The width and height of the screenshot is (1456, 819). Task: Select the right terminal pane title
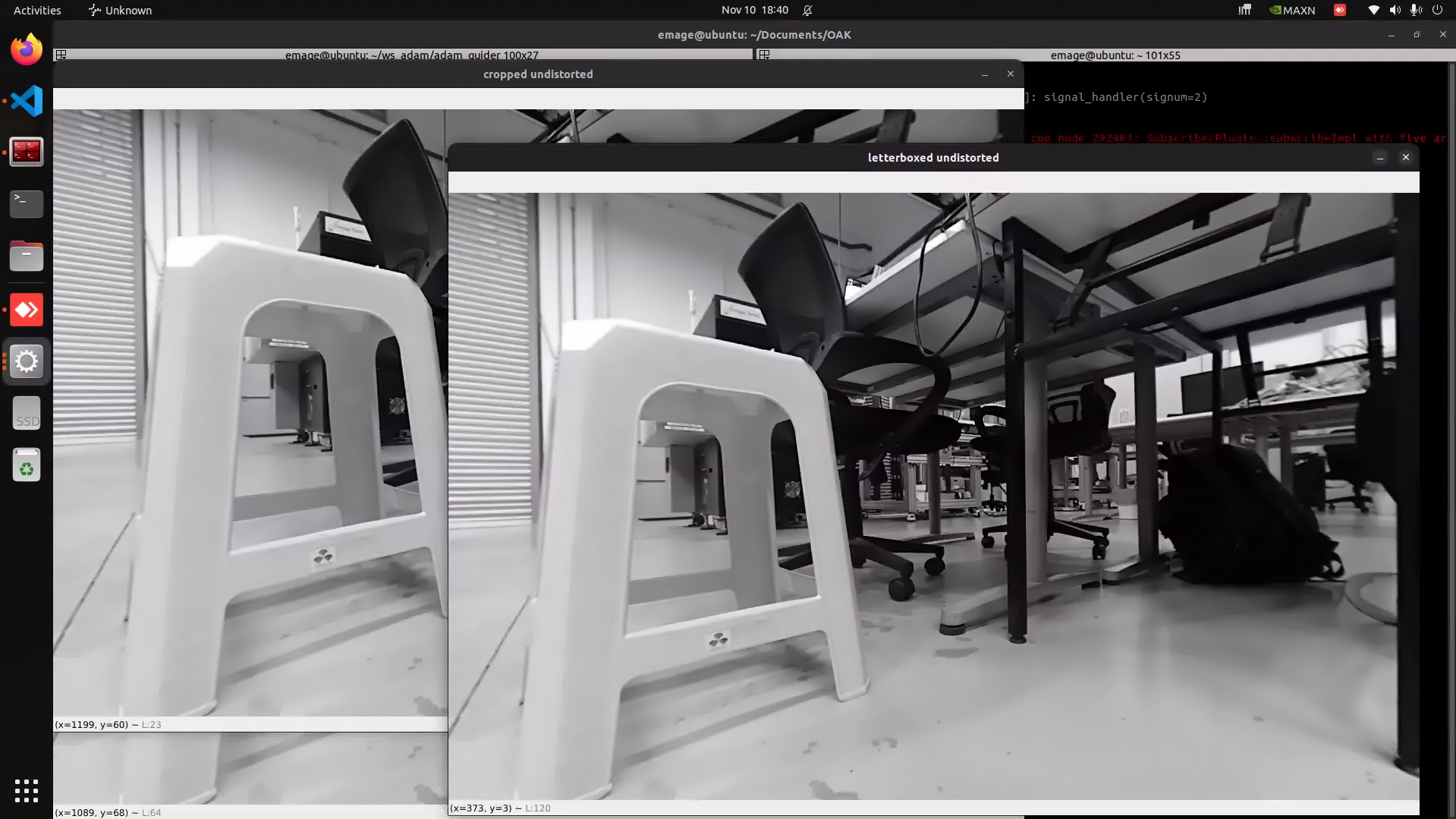[x=1115, y=55]
